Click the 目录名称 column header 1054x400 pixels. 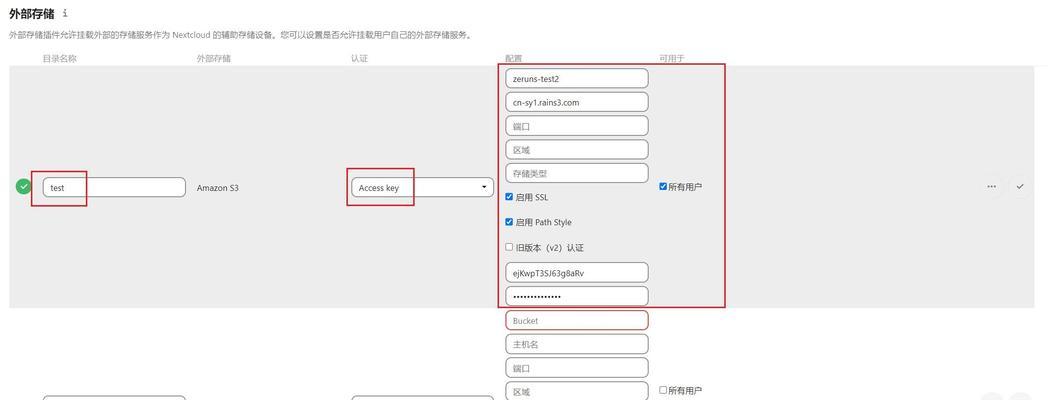(60, 58)
